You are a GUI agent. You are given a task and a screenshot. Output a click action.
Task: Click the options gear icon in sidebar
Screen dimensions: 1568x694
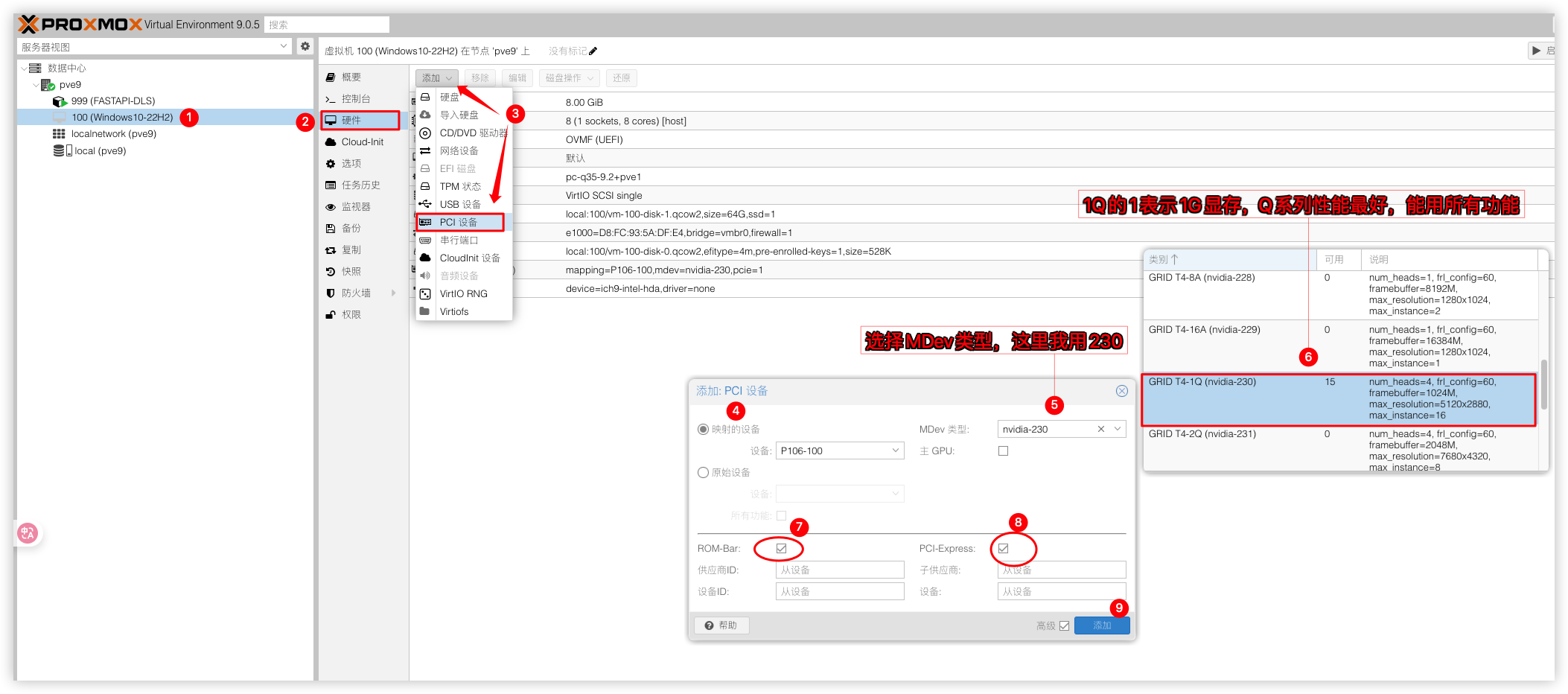(x=331, y=164)
